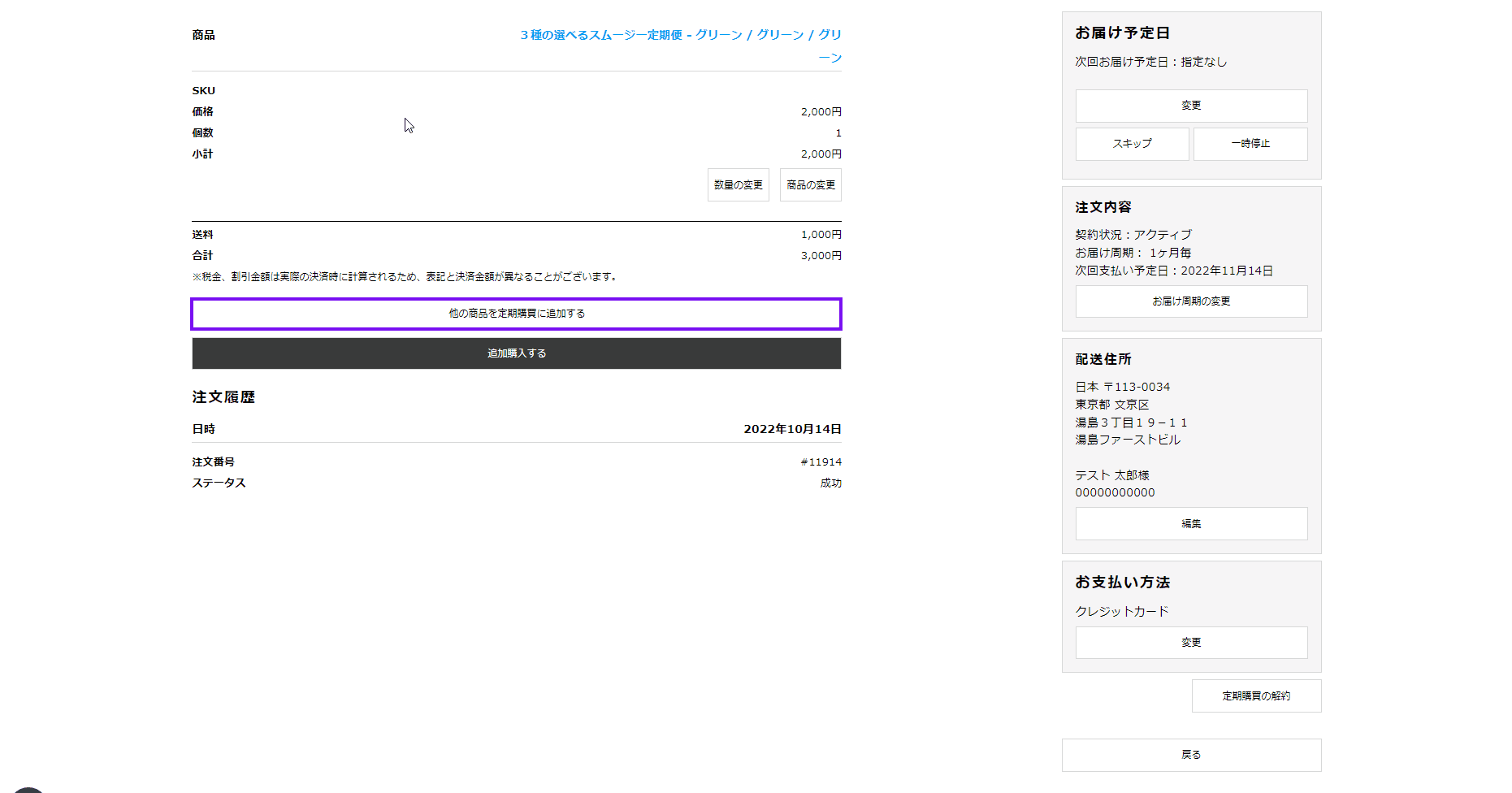Viewport: 1512px width, 793px height.
Task: Click 変更 under お届け予定日
Action: tap(1191, 106)
